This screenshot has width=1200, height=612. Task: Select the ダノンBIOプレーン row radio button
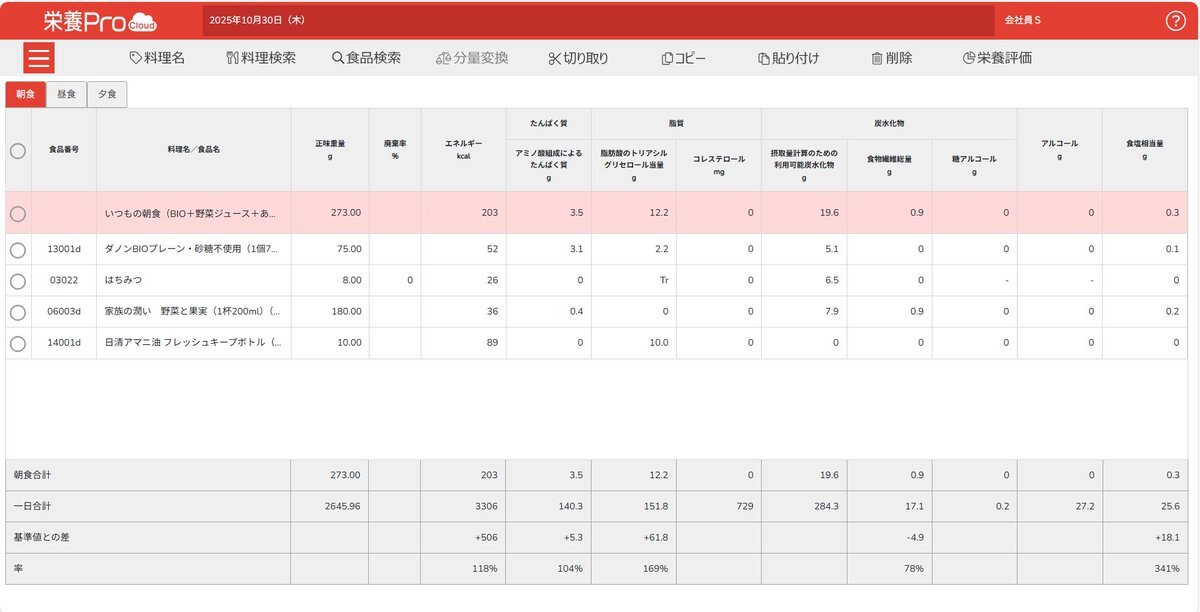(18, 250)
